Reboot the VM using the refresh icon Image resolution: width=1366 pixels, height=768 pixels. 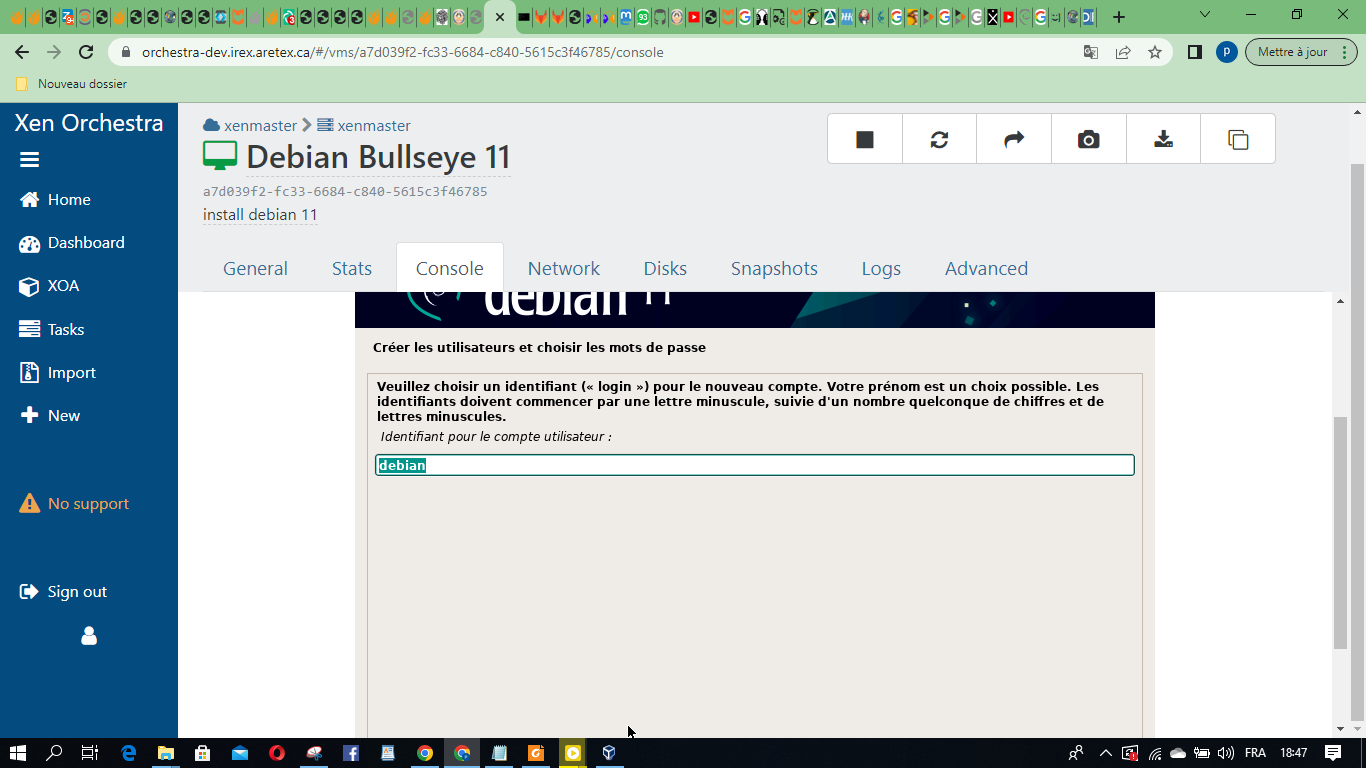[x=939, y=139]
